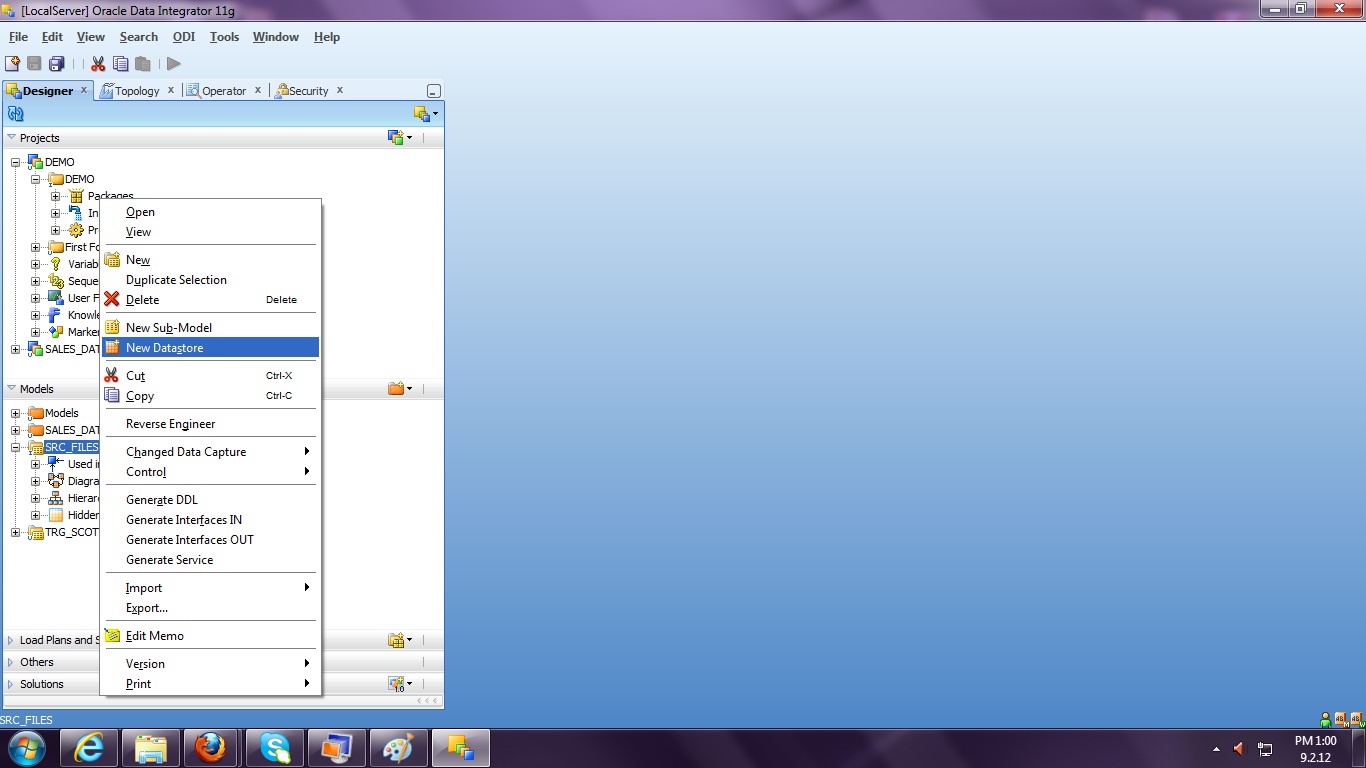Collapse the SRC_FILES model node
Image resolution: width=1366 pixels, height=768 pixels.
pos(15,447)
